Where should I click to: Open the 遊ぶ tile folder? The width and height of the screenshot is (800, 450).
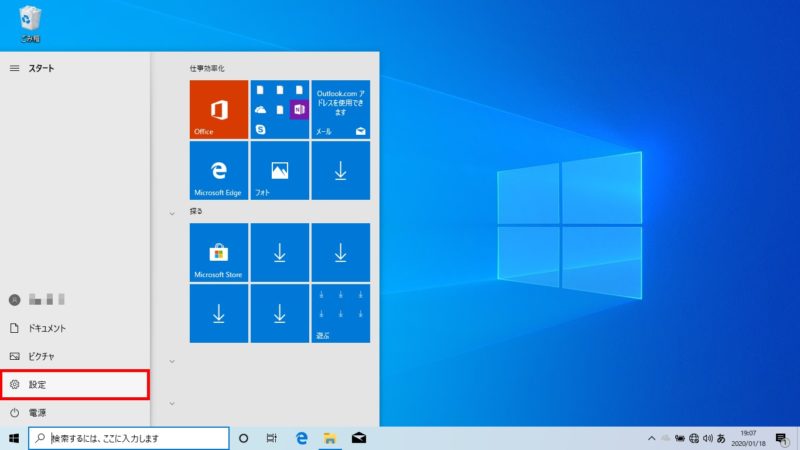point(341,313)
